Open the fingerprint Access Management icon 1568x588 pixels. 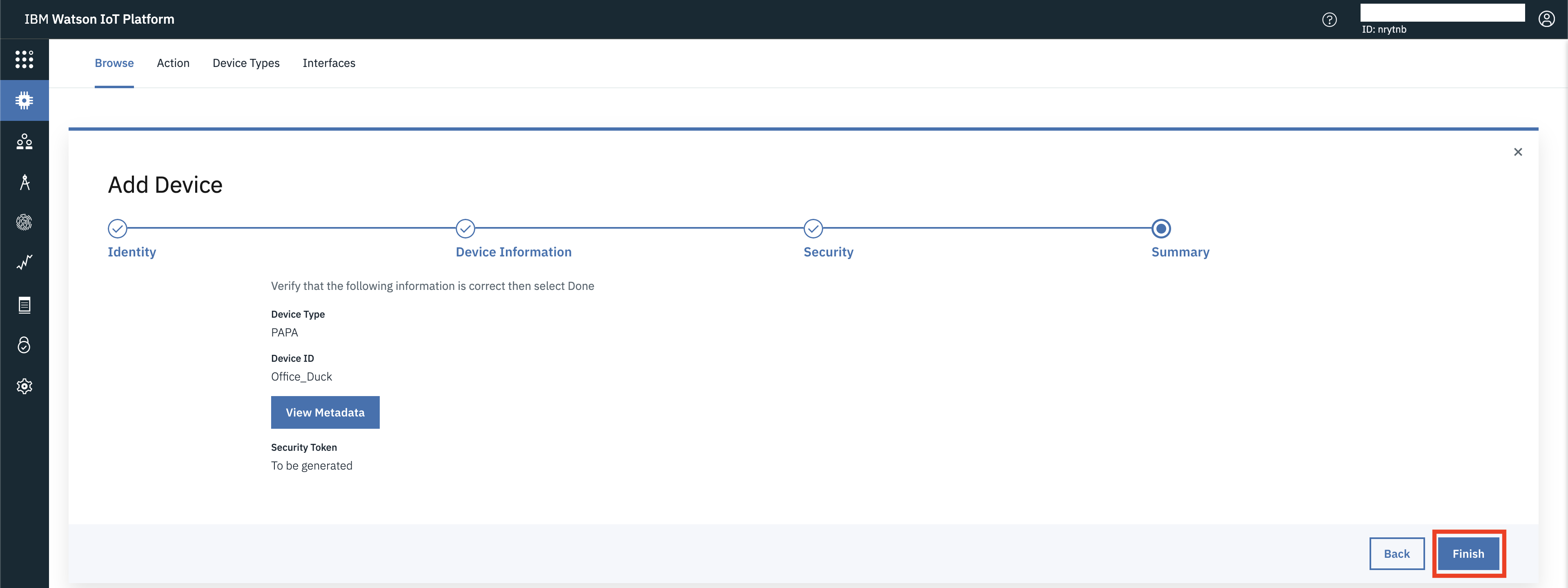(x=24, y=222)
